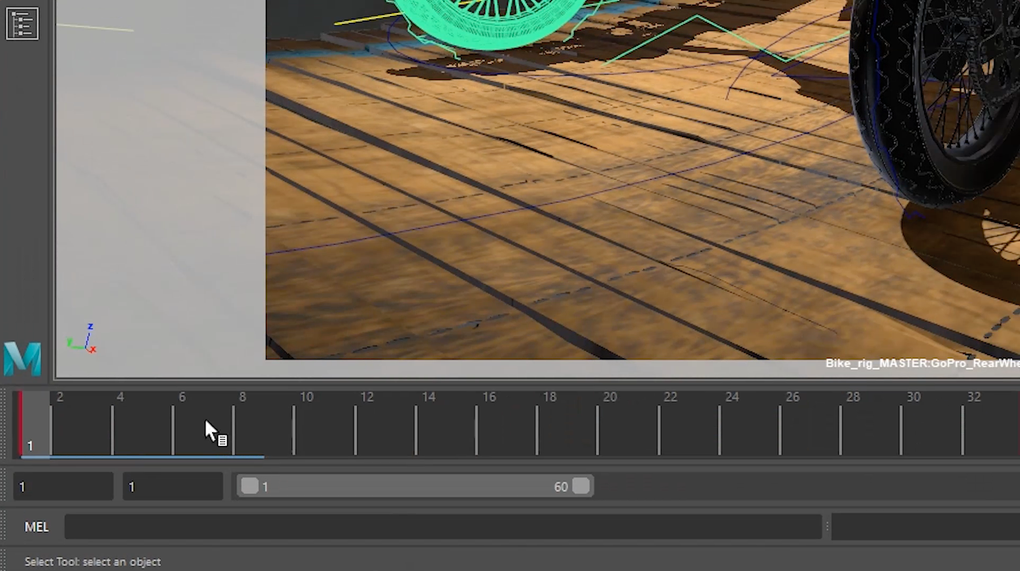Toggle MEL script language button
This screenshot has height=571, width=1020.
(x=36, y=527)
